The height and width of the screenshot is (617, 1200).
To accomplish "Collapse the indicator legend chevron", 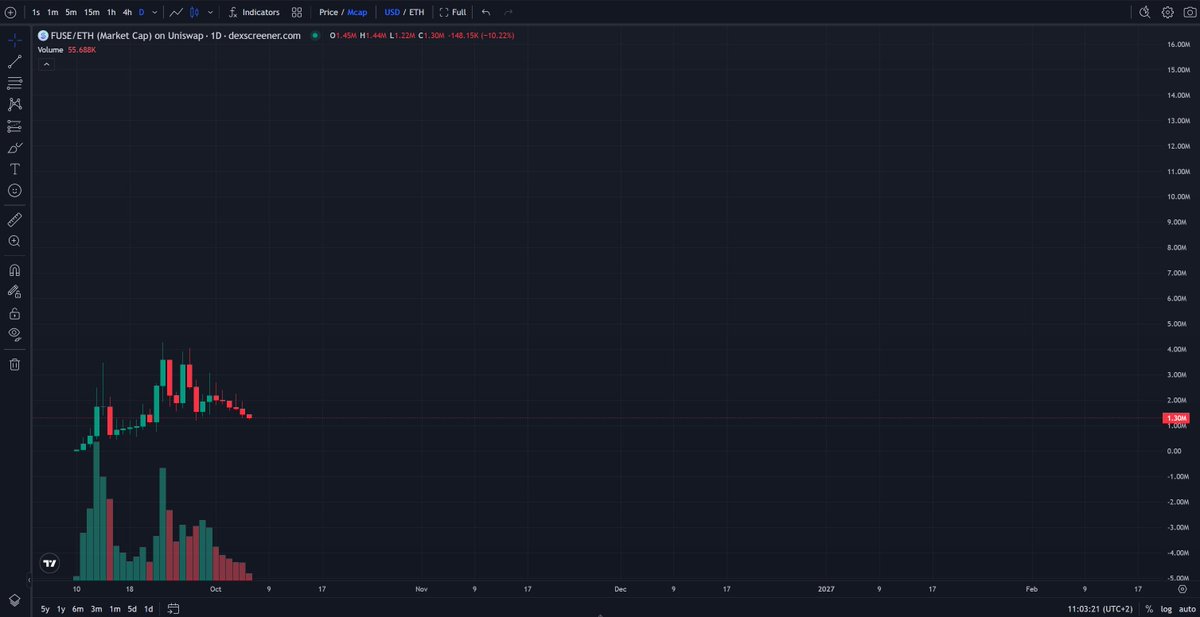I will pyautogui.click(x=45, y=63).
